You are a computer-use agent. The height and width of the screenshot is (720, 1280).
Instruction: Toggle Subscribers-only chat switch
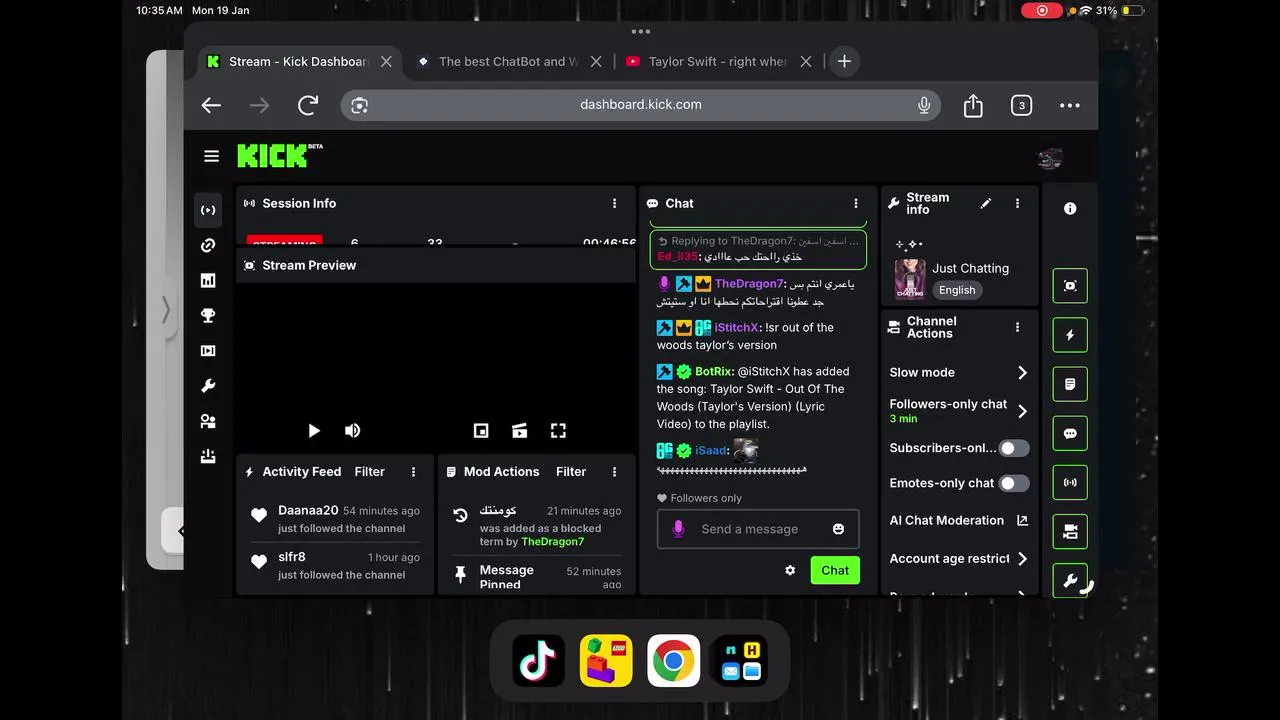(x=1014, y=448)
